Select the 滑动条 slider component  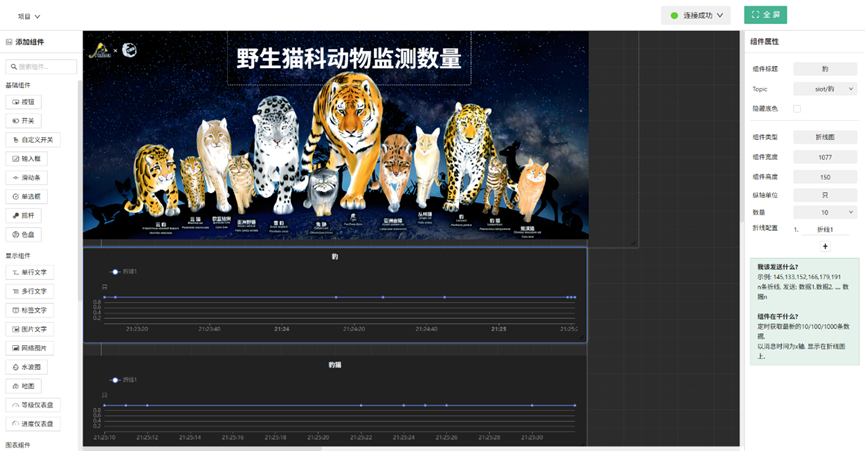pyautogui.click(x=28, y=177)
